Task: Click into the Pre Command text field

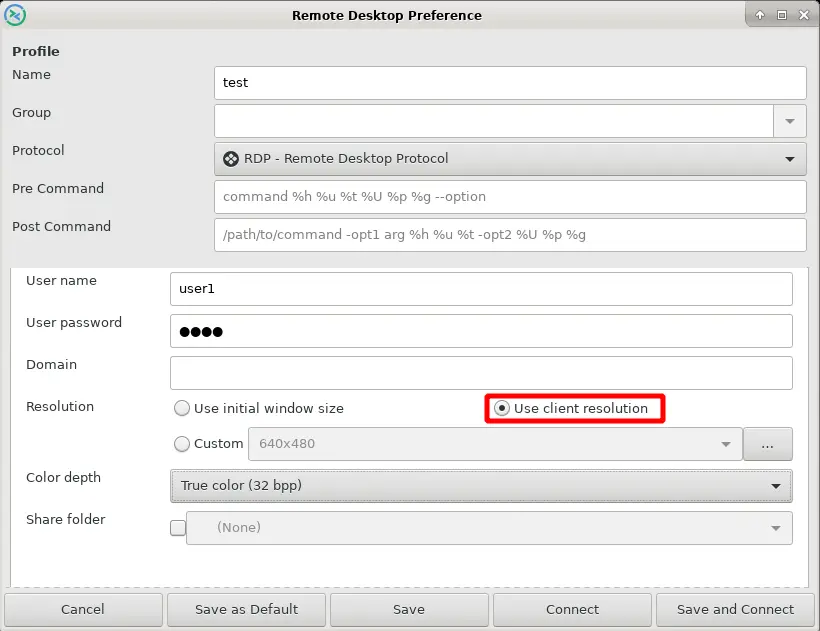Action: coord(510,197)
